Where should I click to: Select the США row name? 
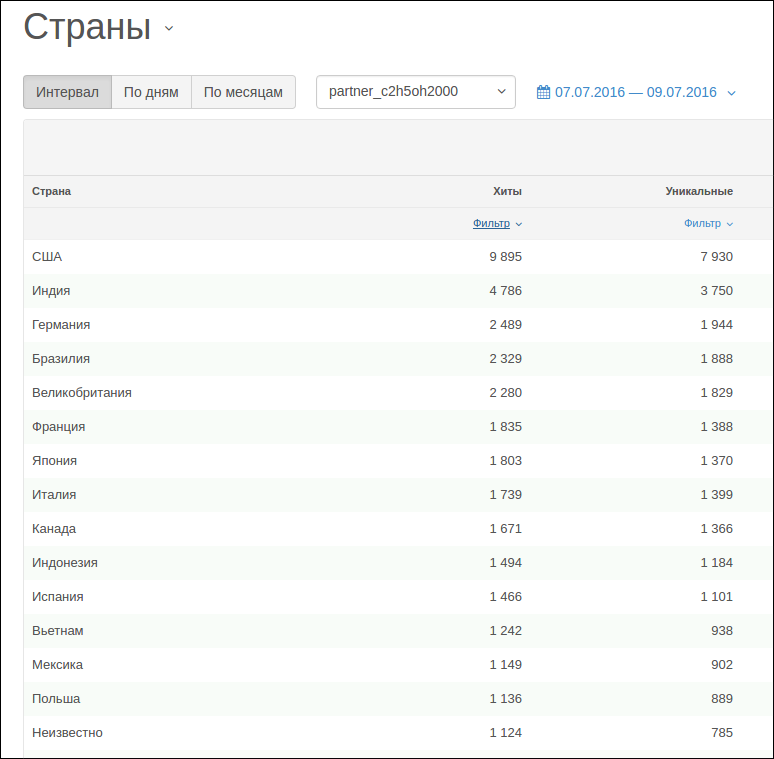point(47,257)
